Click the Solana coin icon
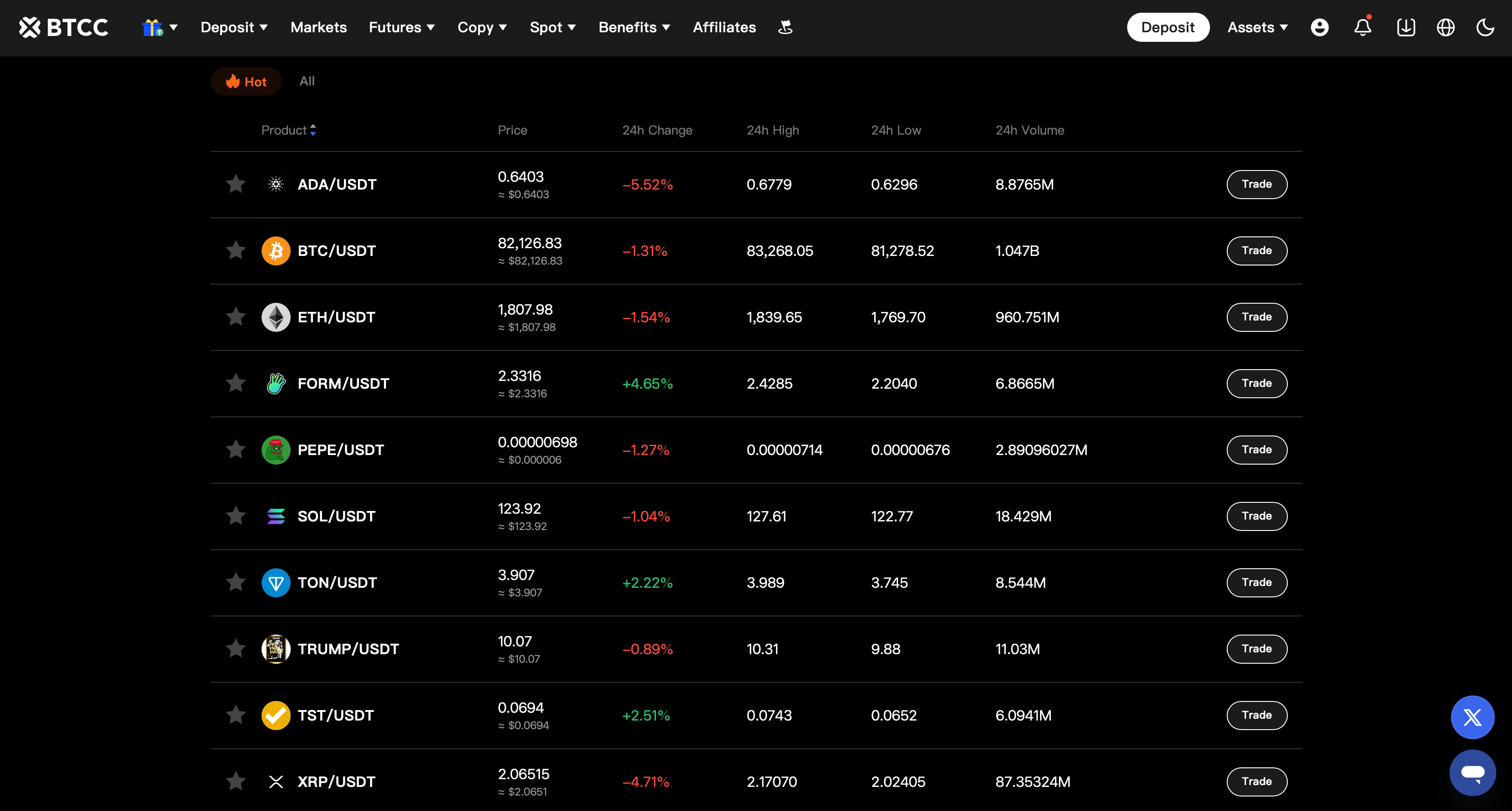1512x811 pixels. [x=276, y=516]
